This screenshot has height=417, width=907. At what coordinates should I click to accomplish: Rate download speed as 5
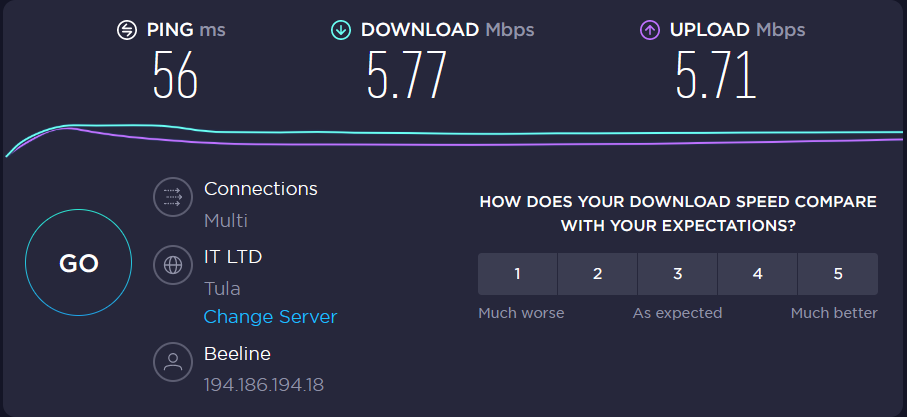click(838, 274)
